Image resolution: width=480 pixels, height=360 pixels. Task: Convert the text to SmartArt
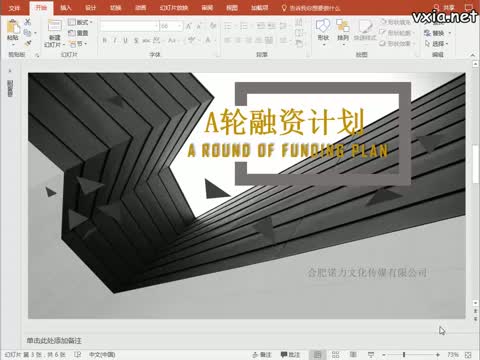(299, 44)
